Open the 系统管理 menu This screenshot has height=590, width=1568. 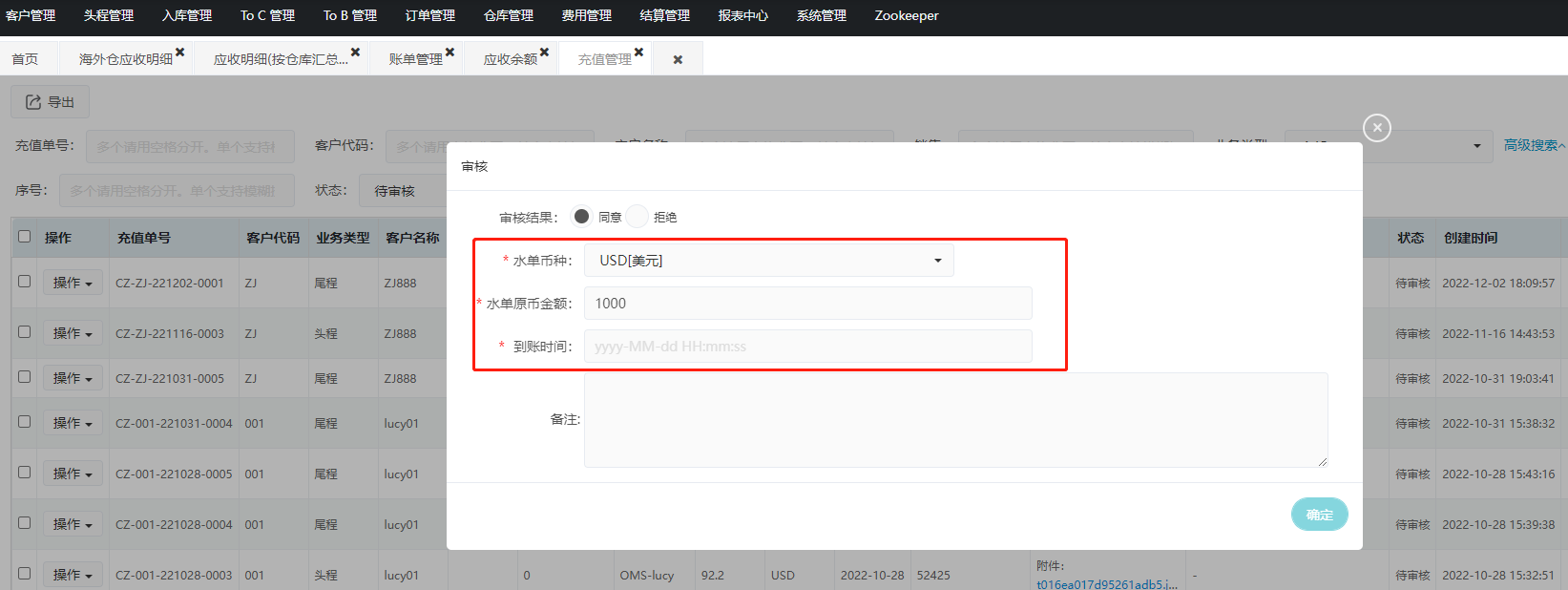[x=822, y=15]
